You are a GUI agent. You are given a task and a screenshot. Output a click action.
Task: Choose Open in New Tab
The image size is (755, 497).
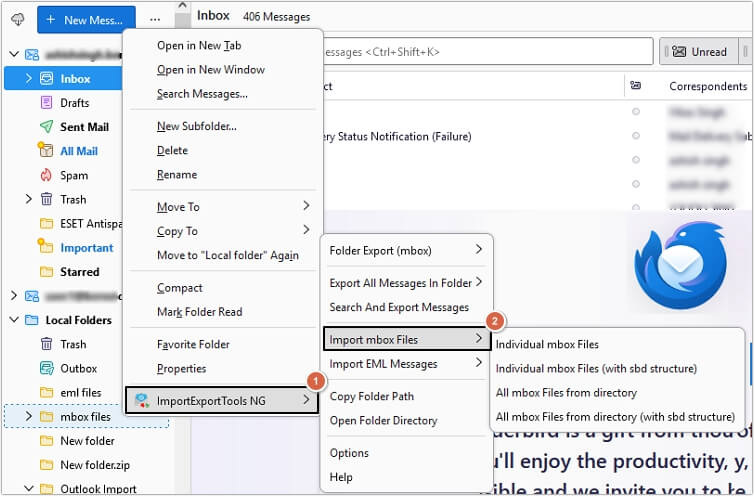[x=223, y=45]
